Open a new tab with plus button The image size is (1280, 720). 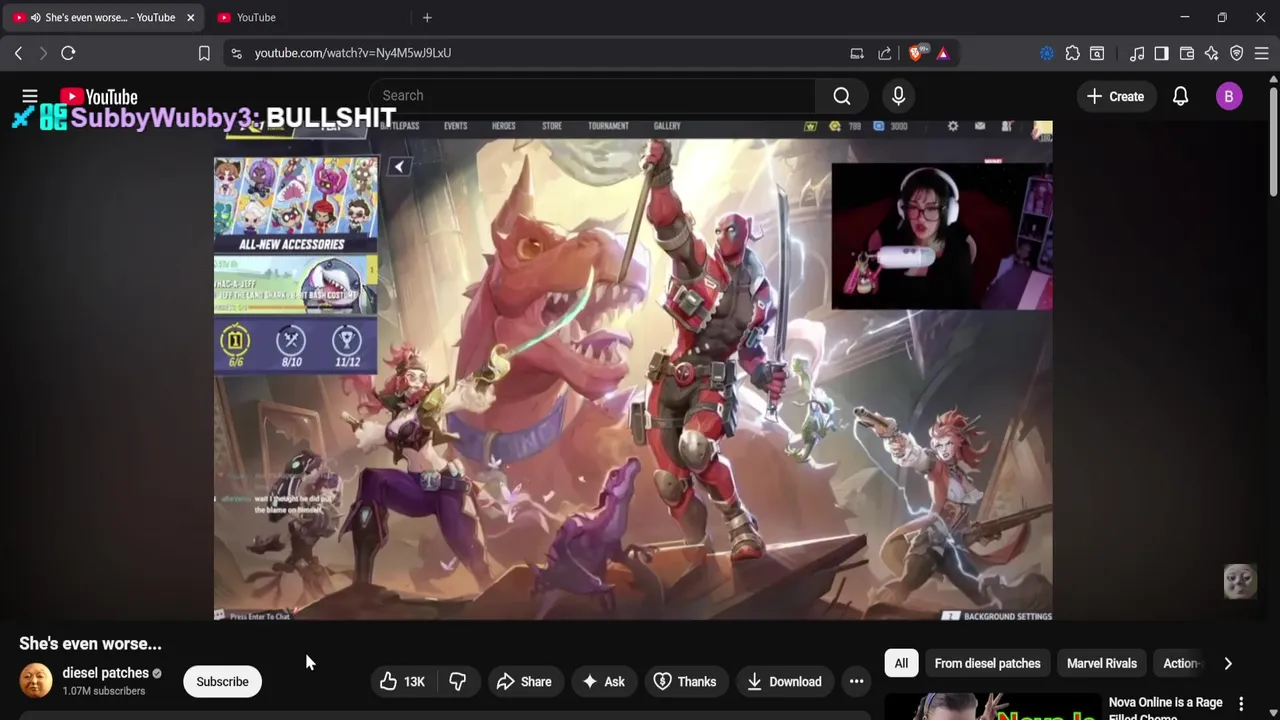click(x=427, y=17)
